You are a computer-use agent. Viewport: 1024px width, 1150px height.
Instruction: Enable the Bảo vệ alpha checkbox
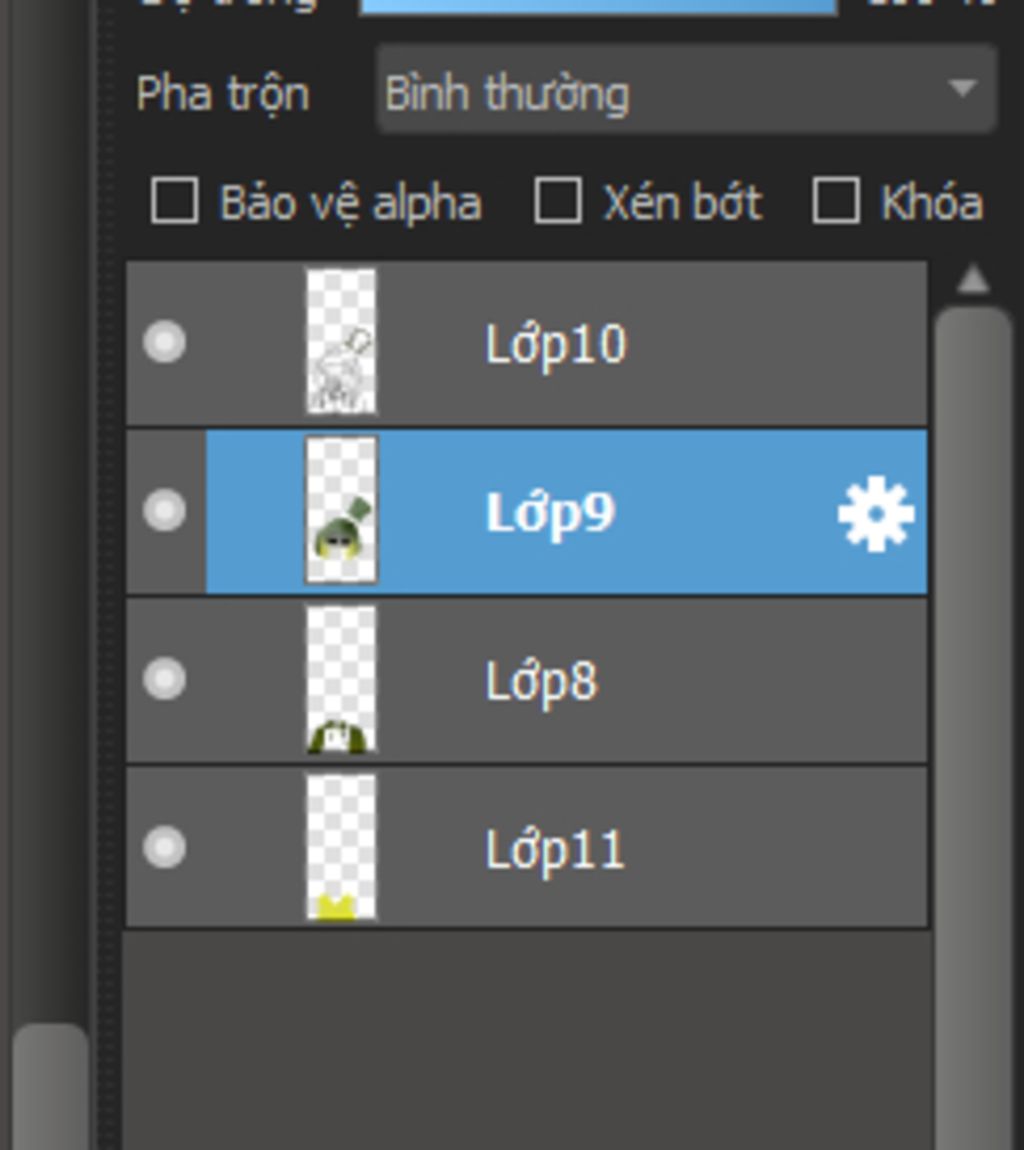click(174, 200)
